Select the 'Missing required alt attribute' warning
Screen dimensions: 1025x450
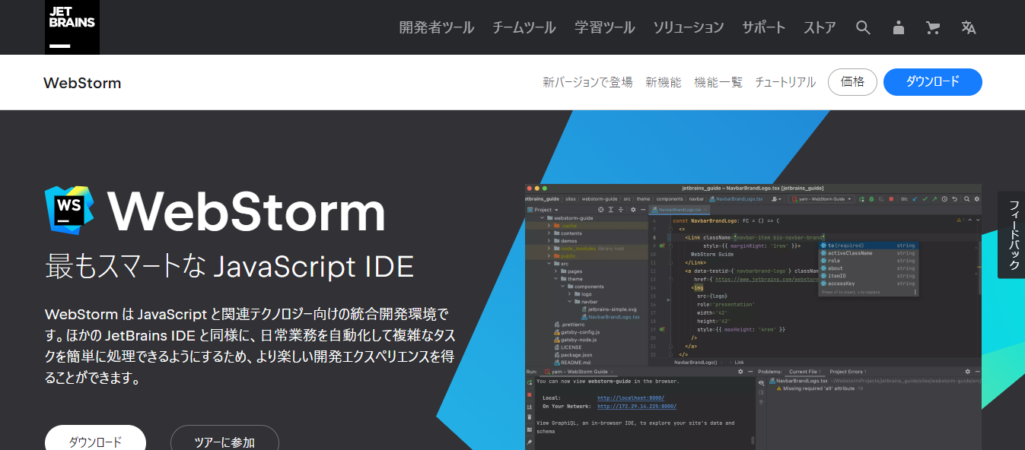pos(818,389)
